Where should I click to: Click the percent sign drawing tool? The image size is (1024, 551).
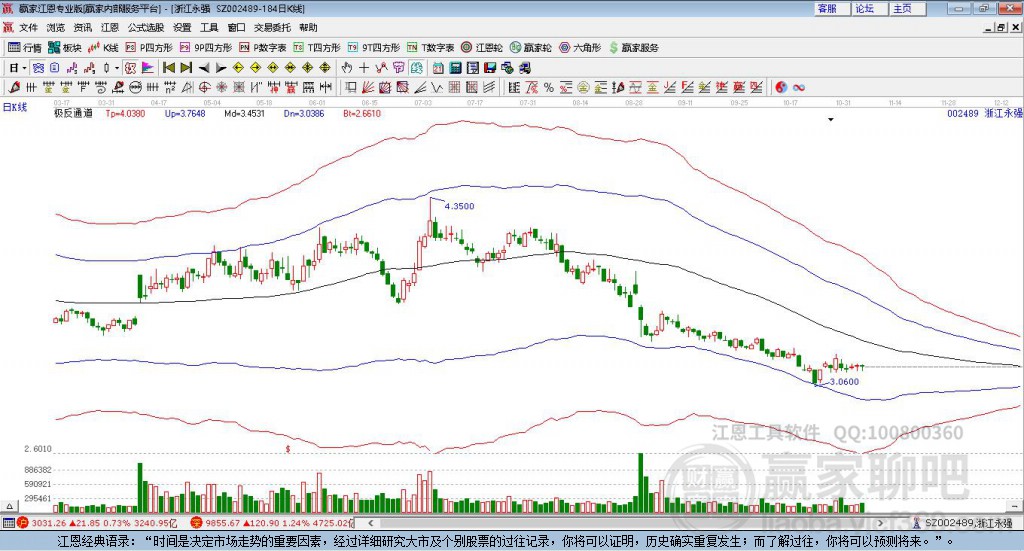pos(549,87)
